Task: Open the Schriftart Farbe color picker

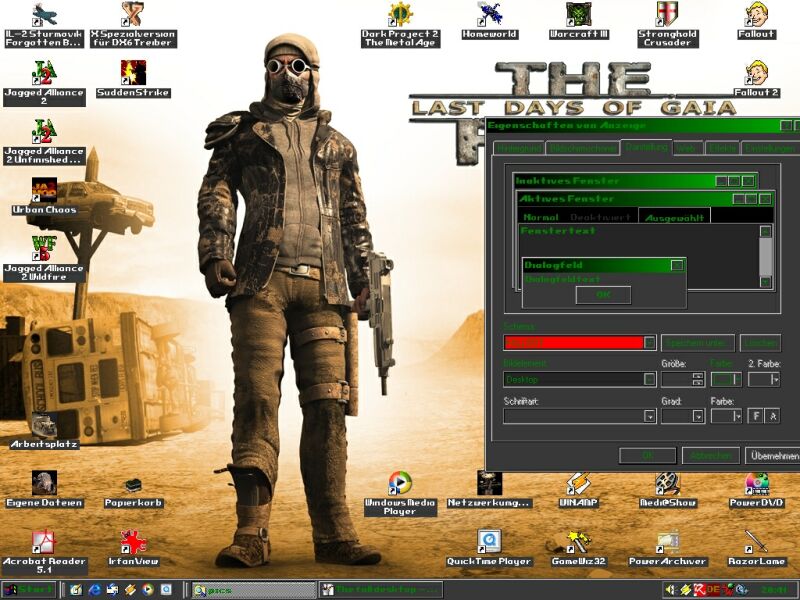Action: click(726, 416)
